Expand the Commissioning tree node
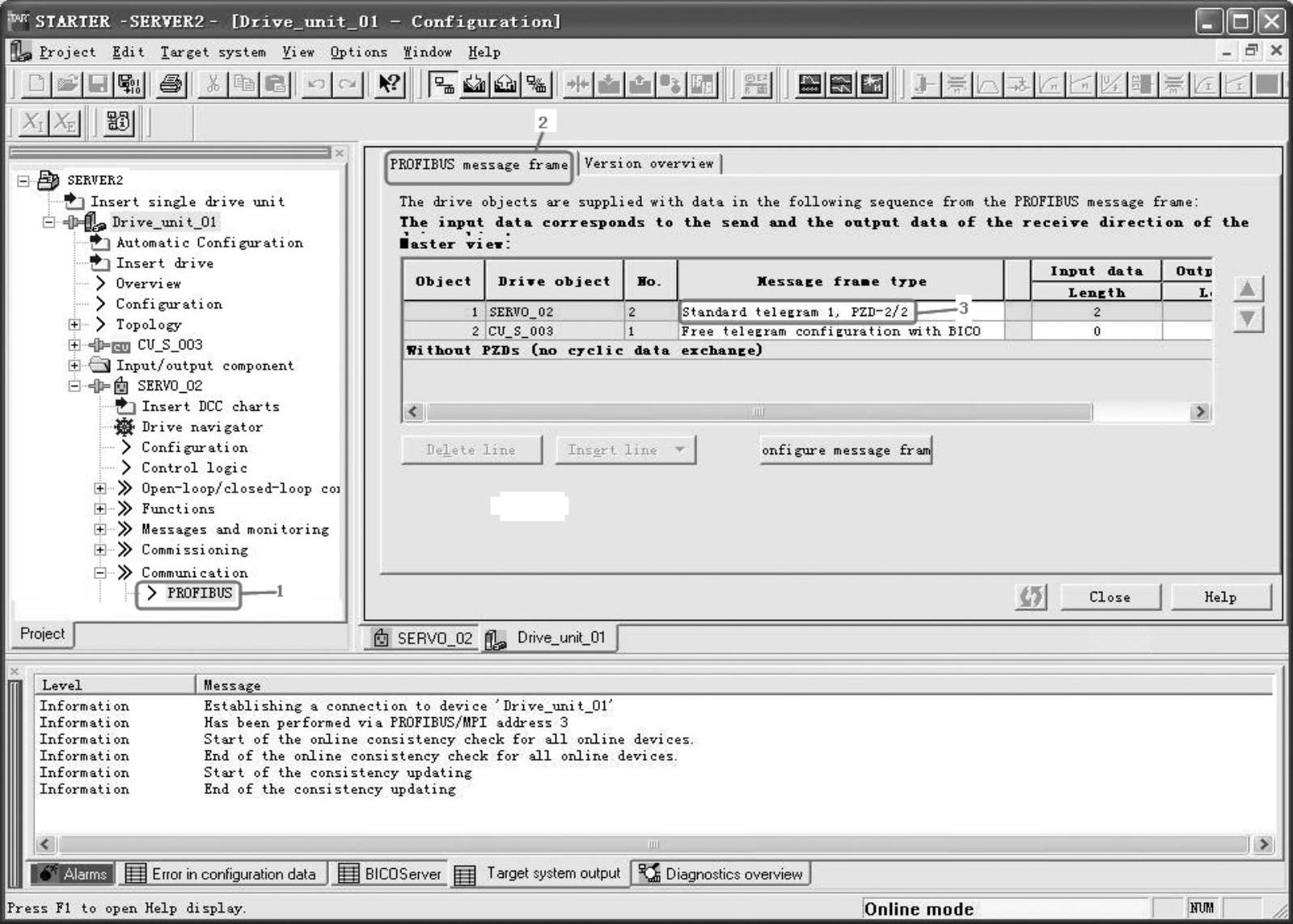Image resolution: width=1293 pixels, height=924 pixels. coord(100,550)
